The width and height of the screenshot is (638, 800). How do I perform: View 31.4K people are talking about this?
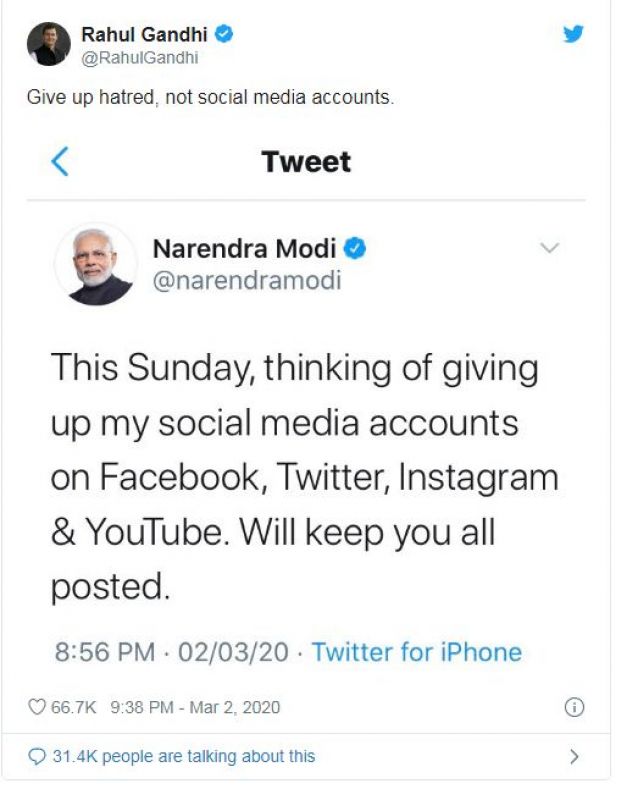[184, 756]
